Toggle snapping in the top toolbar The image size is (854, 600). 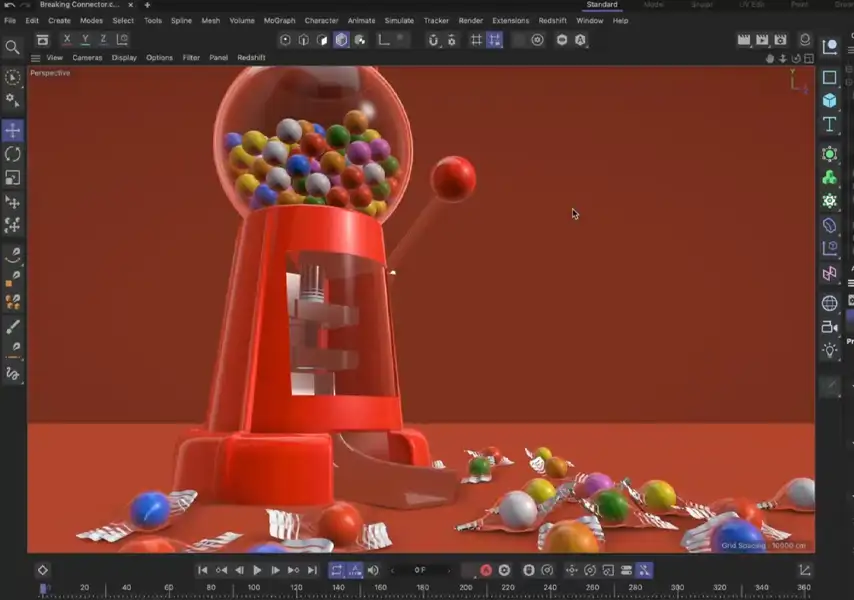pyautogui.click(x=493, y=40)
